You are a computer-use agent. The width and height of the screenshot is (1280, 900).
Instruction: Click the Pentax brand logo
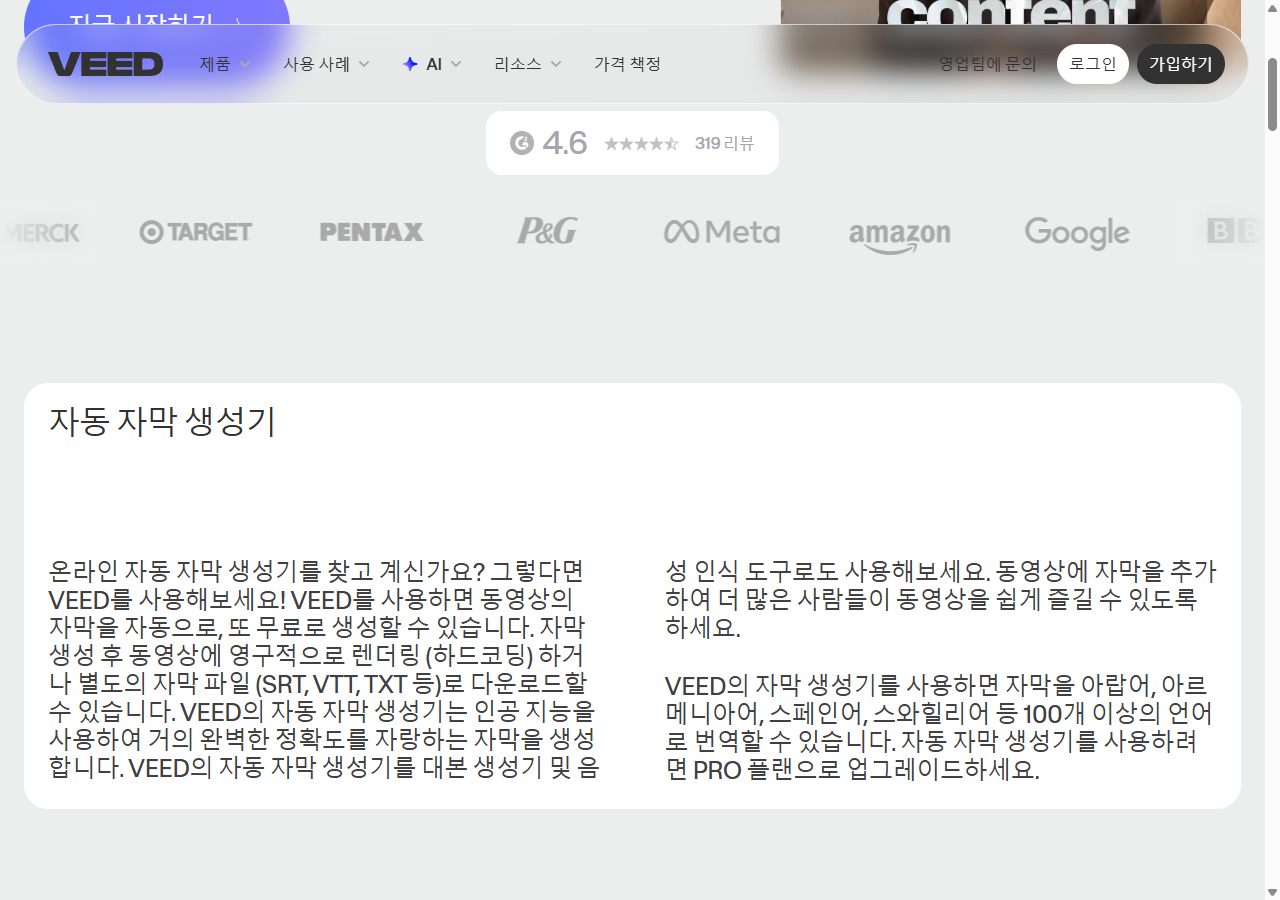coord(371,232)
